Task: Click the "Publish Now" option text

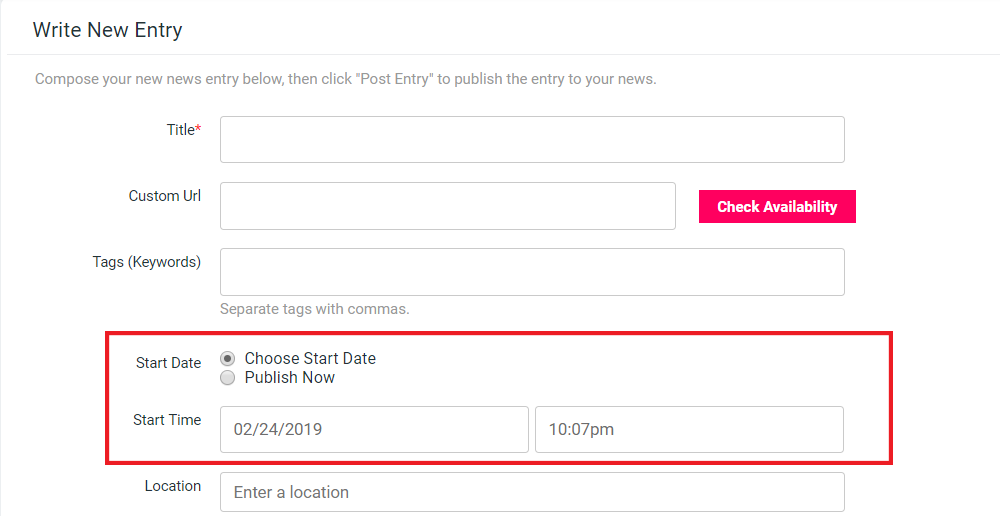Action: (x=290, y=377)
